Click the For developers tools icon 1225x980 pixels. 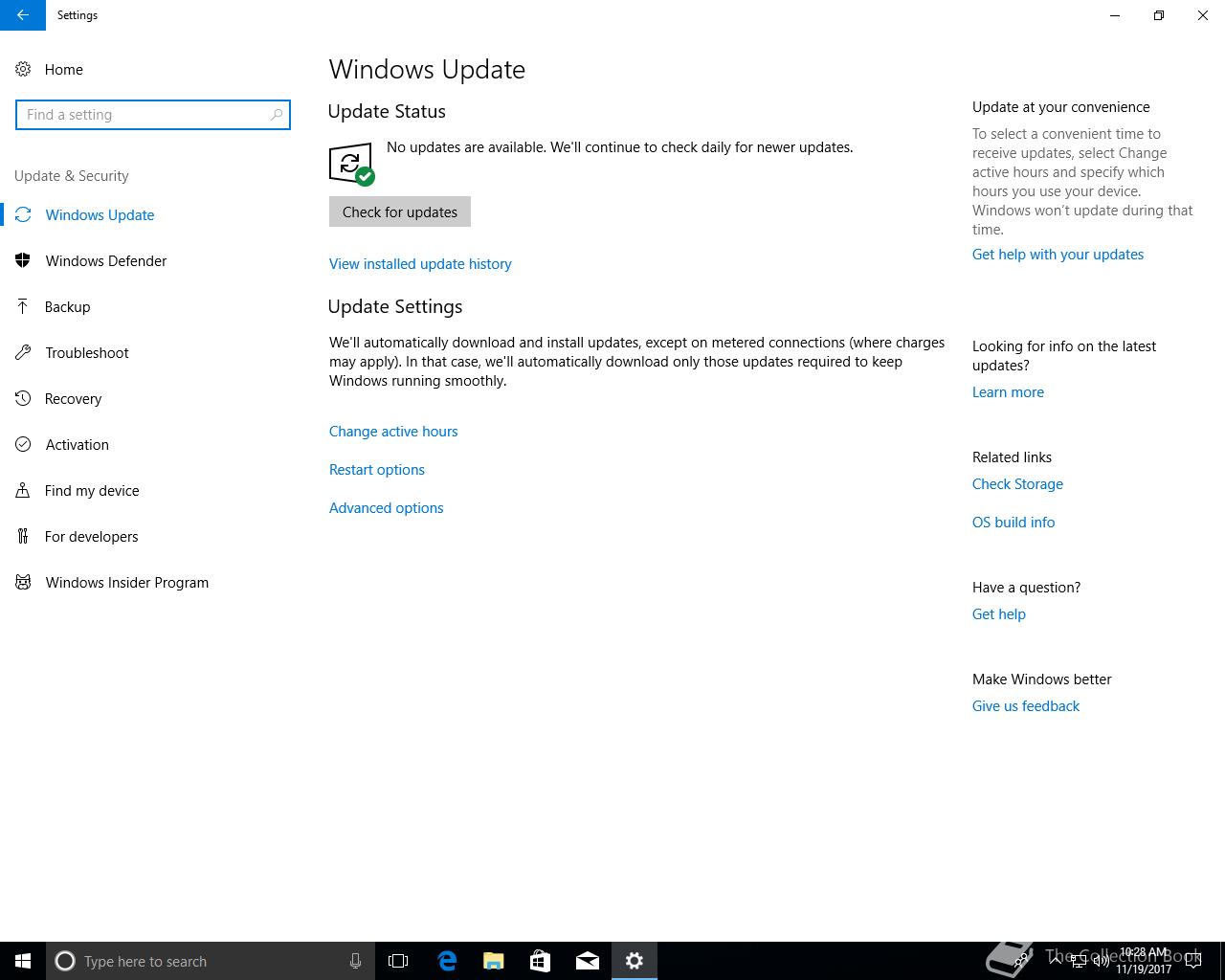[x=23, y=536]
